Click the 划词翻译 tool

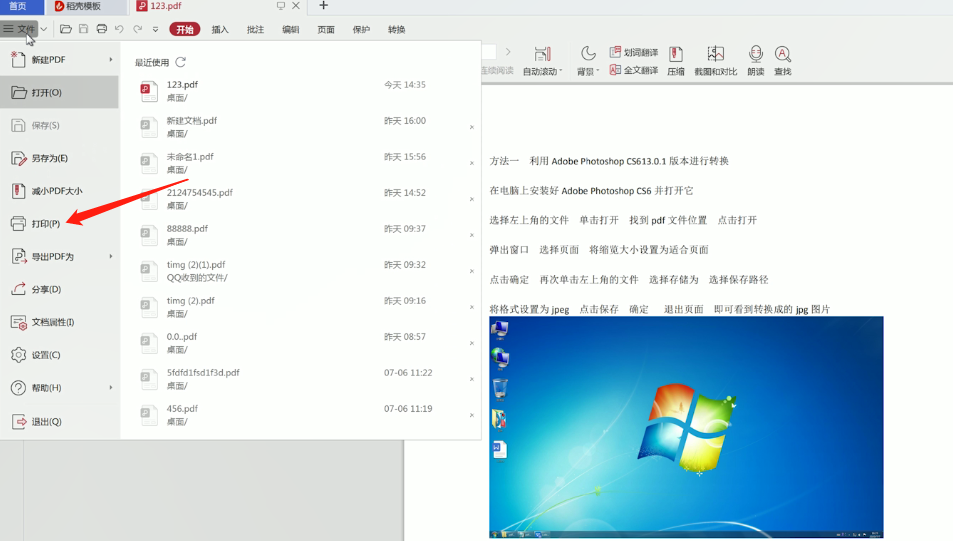pyautogui.click(x=634, y=52)
